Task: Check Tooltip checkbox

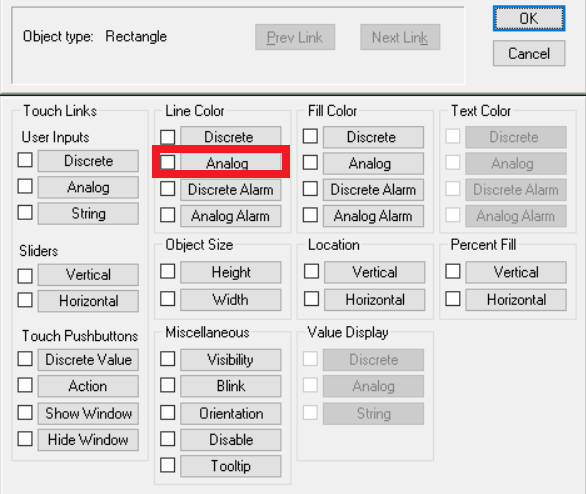Action: coord(167,465)
